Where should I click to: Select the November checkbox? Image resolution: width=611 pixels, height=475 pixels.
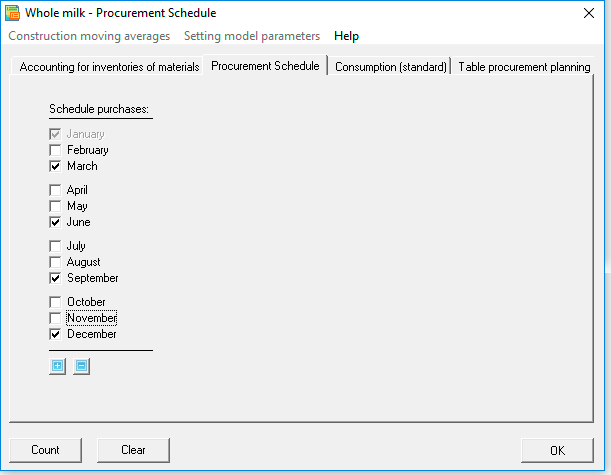(x=55, y=318)
